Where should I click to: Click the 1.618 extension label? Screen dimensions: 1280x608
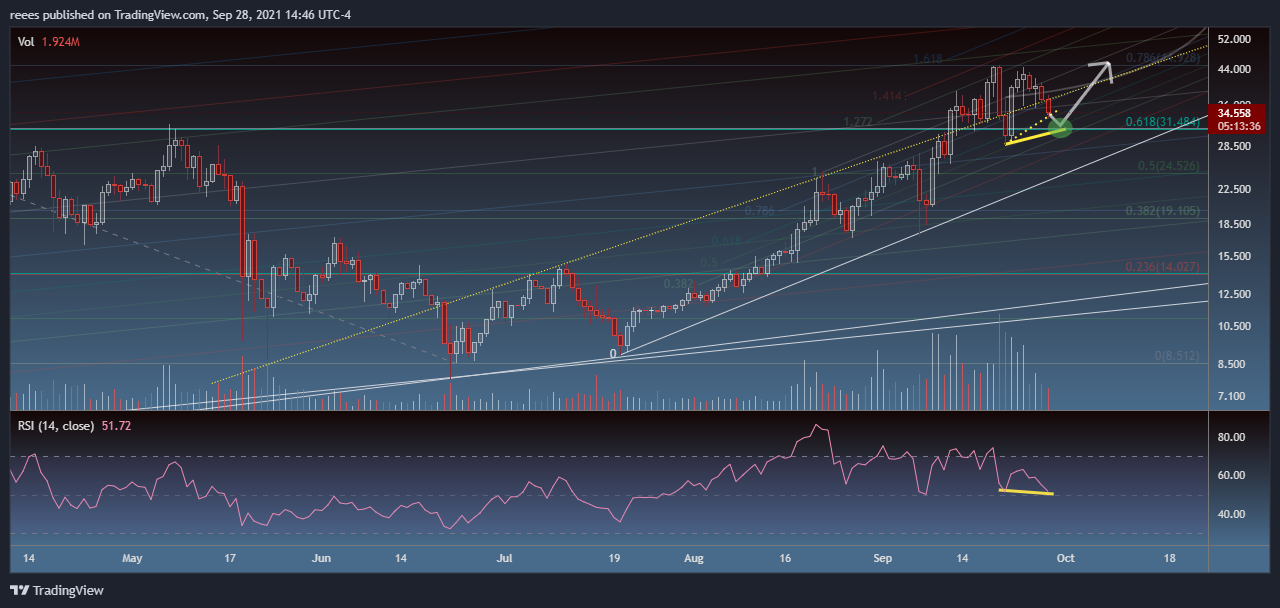[928, 60]
